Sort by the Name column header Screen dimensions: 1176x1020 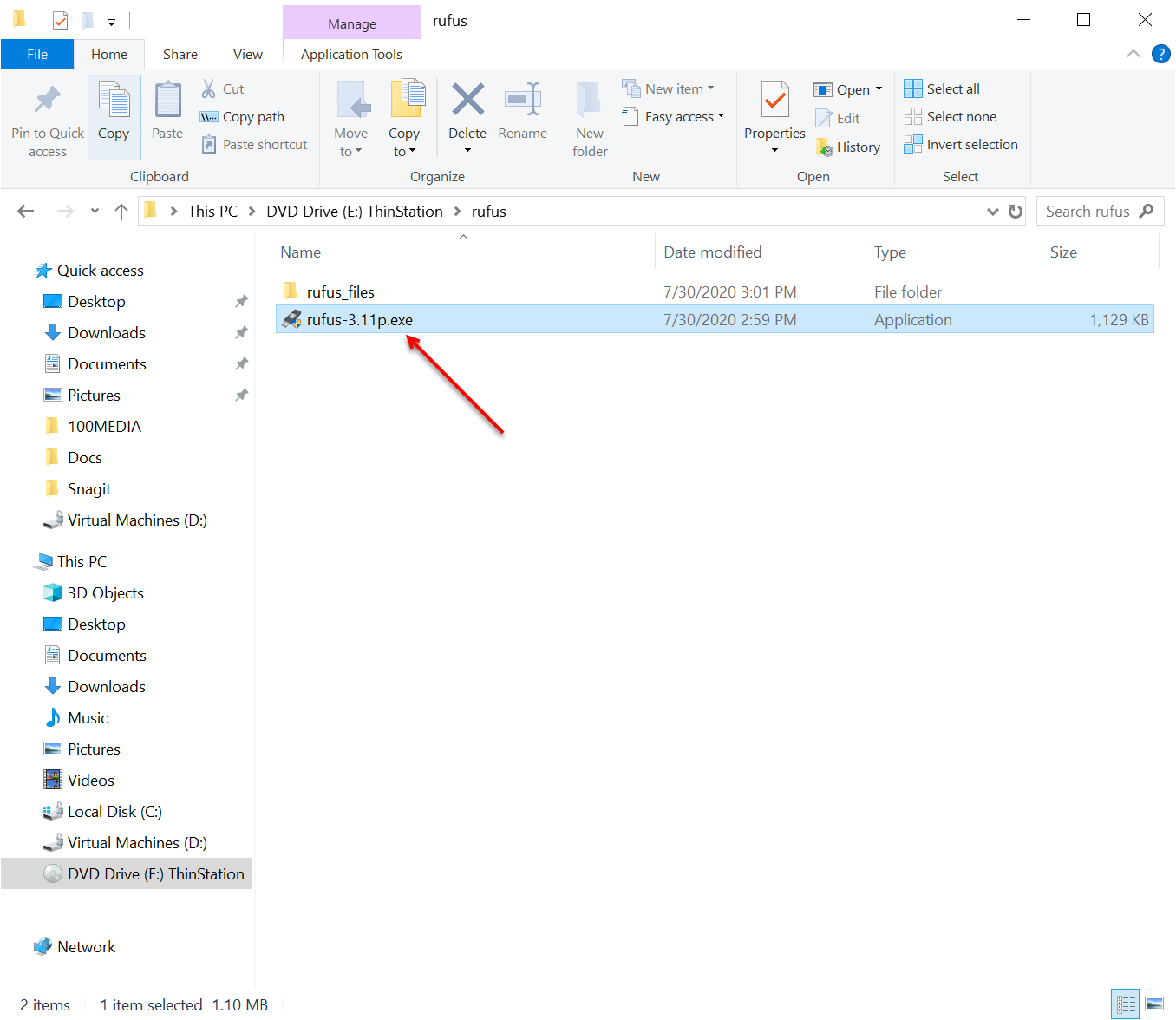click(x=301, y=252)
